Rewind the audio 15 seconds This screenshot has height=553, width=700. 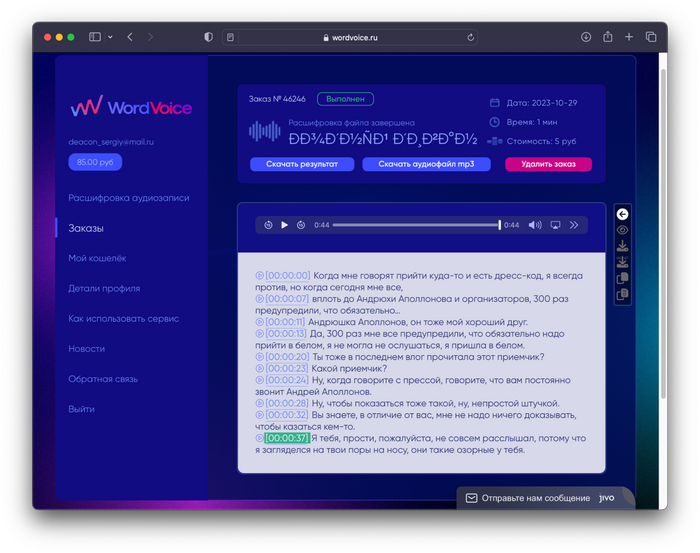coord(268,225)
